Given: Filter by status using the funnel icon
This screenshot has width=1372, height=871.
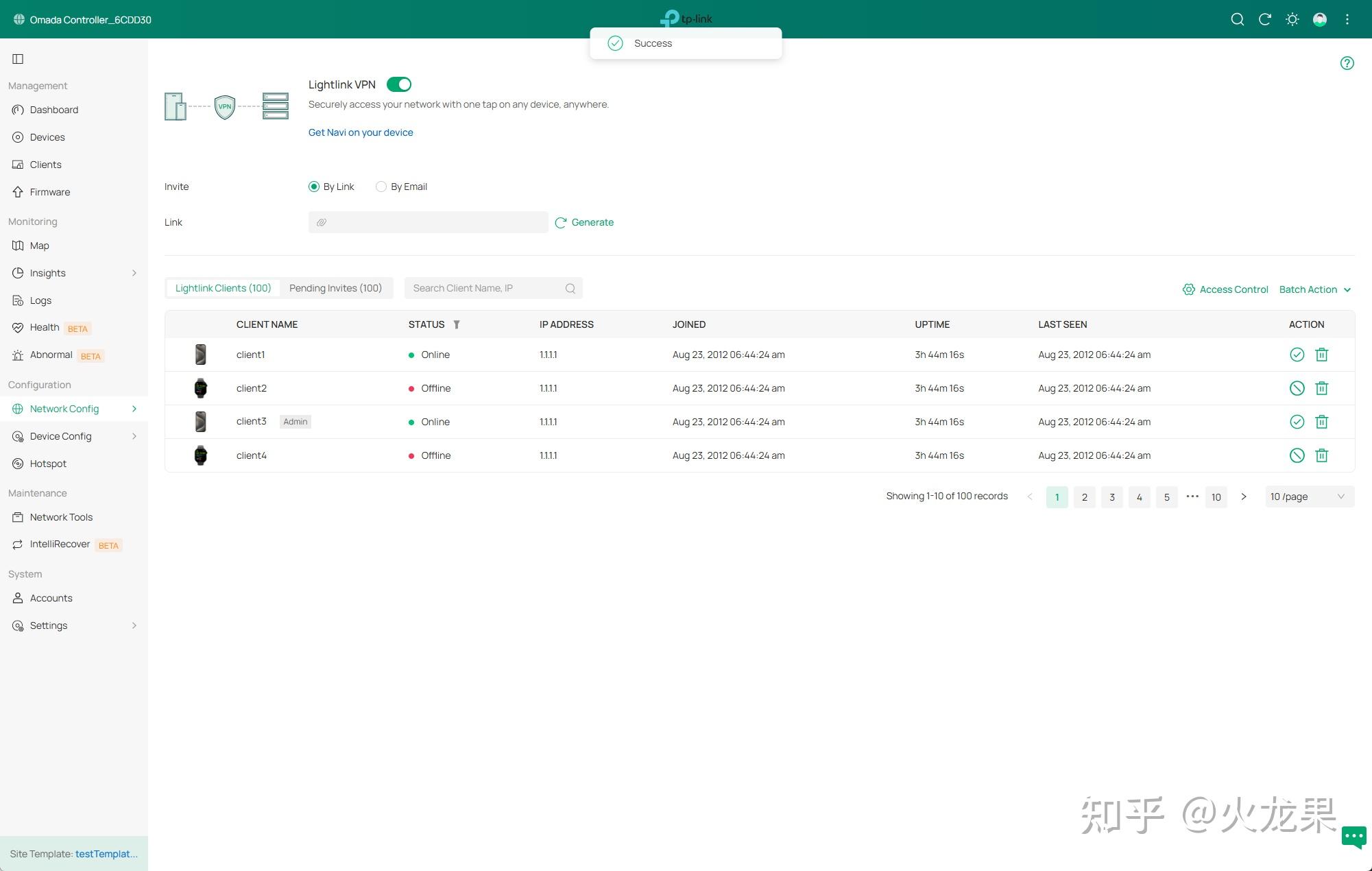Looking at the screenshot, I should tap(456, 324).
